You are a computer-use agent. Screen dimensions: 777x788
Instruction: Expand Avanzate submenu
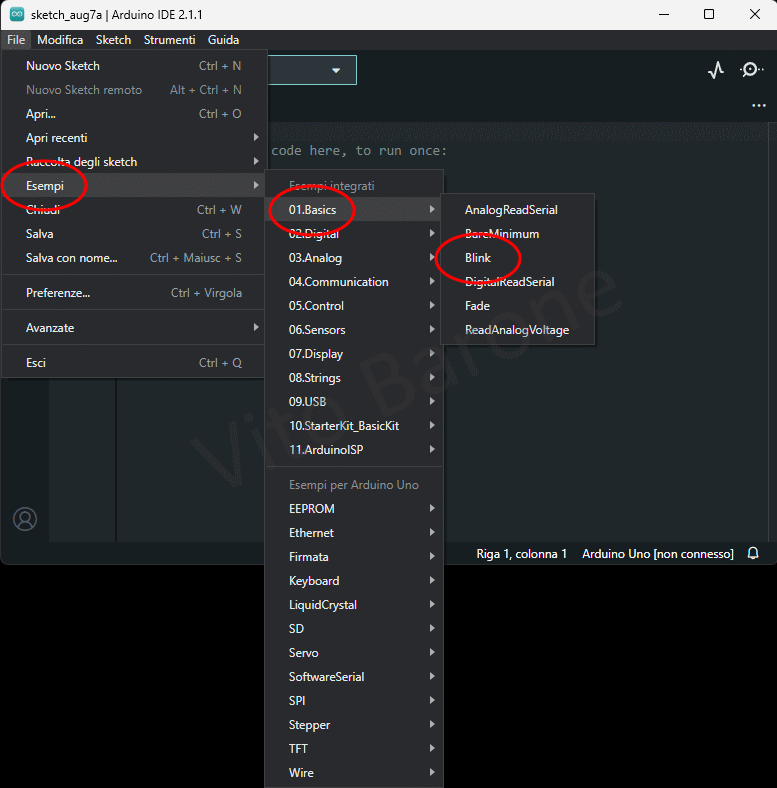click(134, 328)
